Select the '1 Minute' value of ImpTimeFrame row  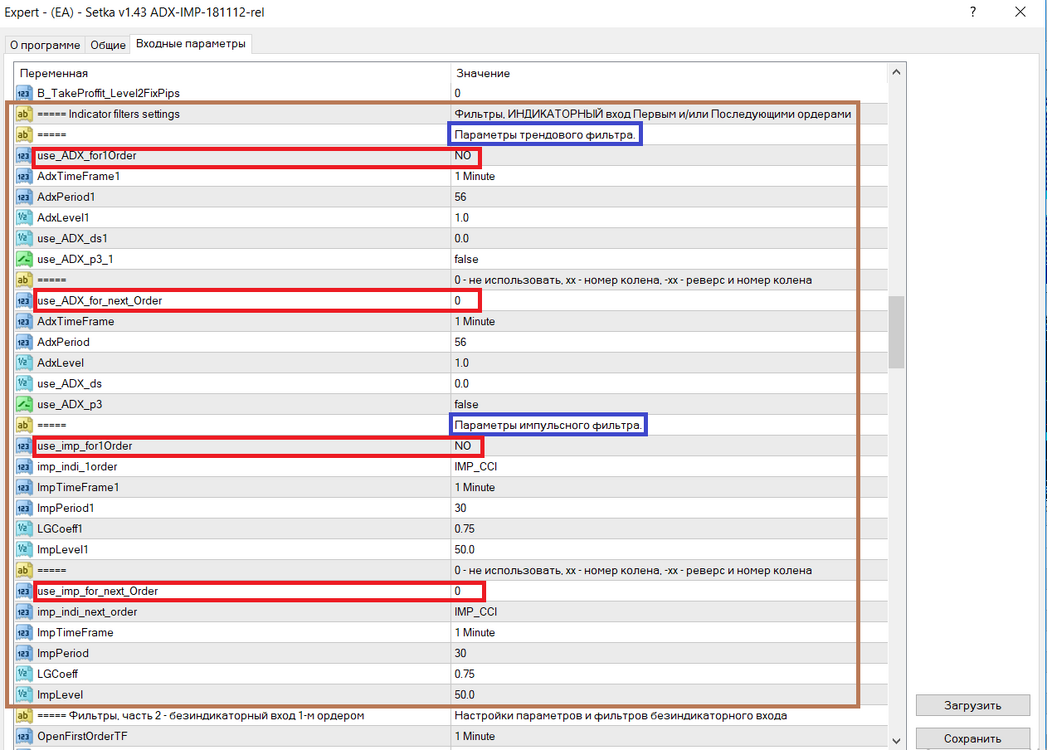pyautogui.click(x=475, y=632)
